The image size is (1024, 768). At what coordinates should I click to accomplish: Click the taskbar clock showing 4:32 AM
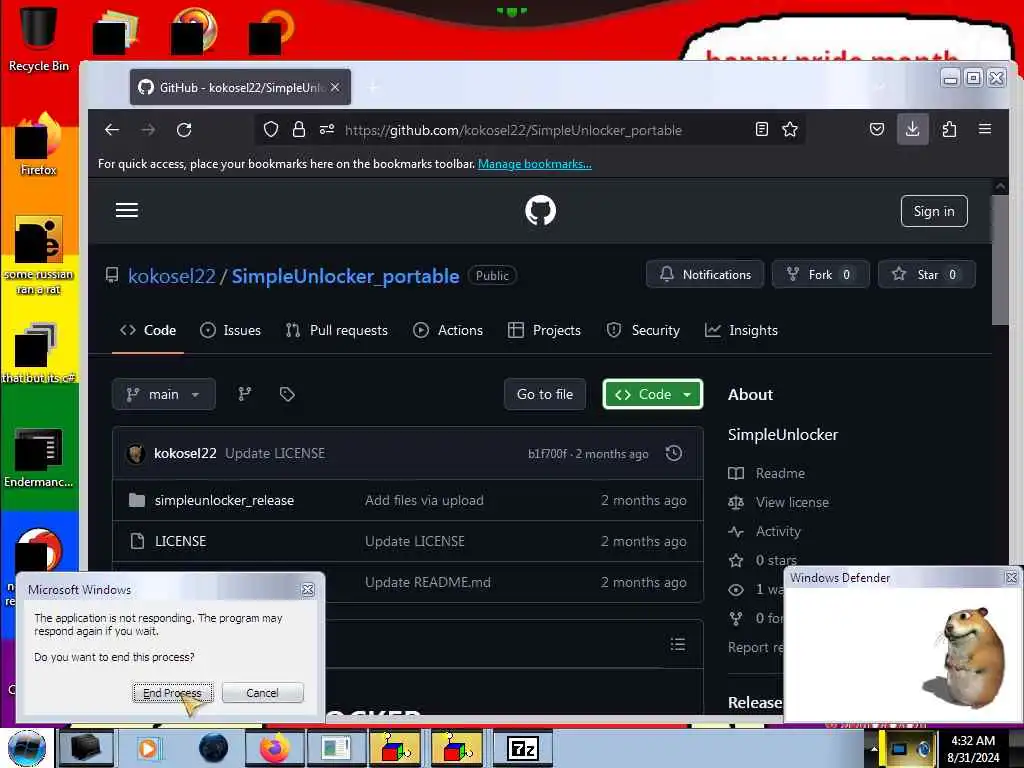pos(972,748)
